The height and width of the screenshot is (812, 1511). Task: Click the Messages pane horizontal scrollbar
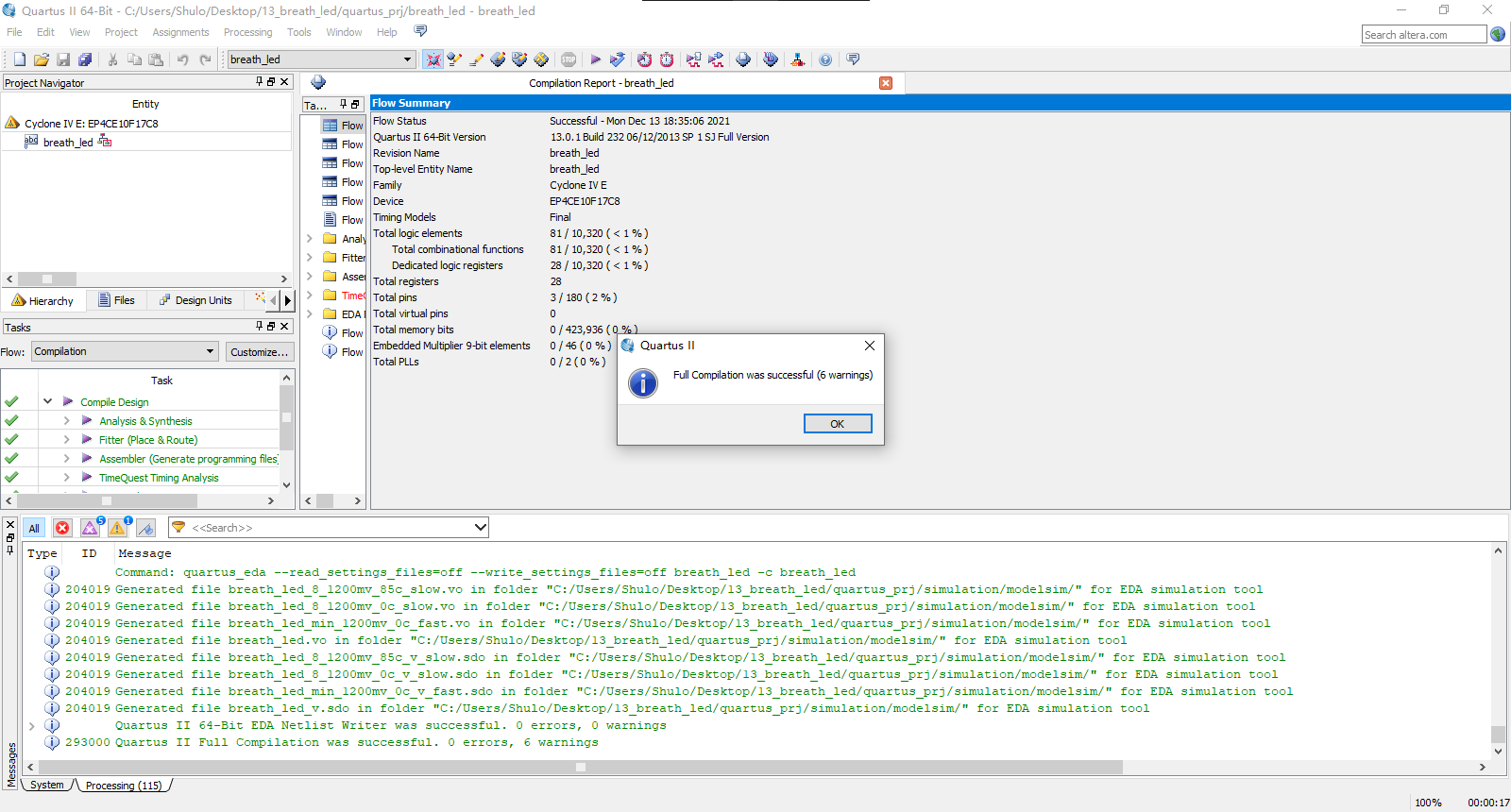coord(580,767)
